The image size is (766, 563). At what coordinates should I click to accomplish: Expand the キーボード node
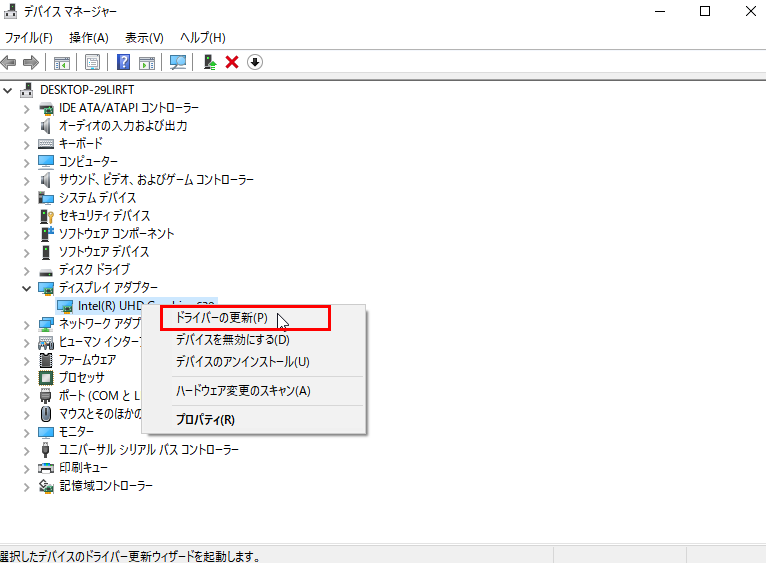pyautogui.click(x=27, y=145)
